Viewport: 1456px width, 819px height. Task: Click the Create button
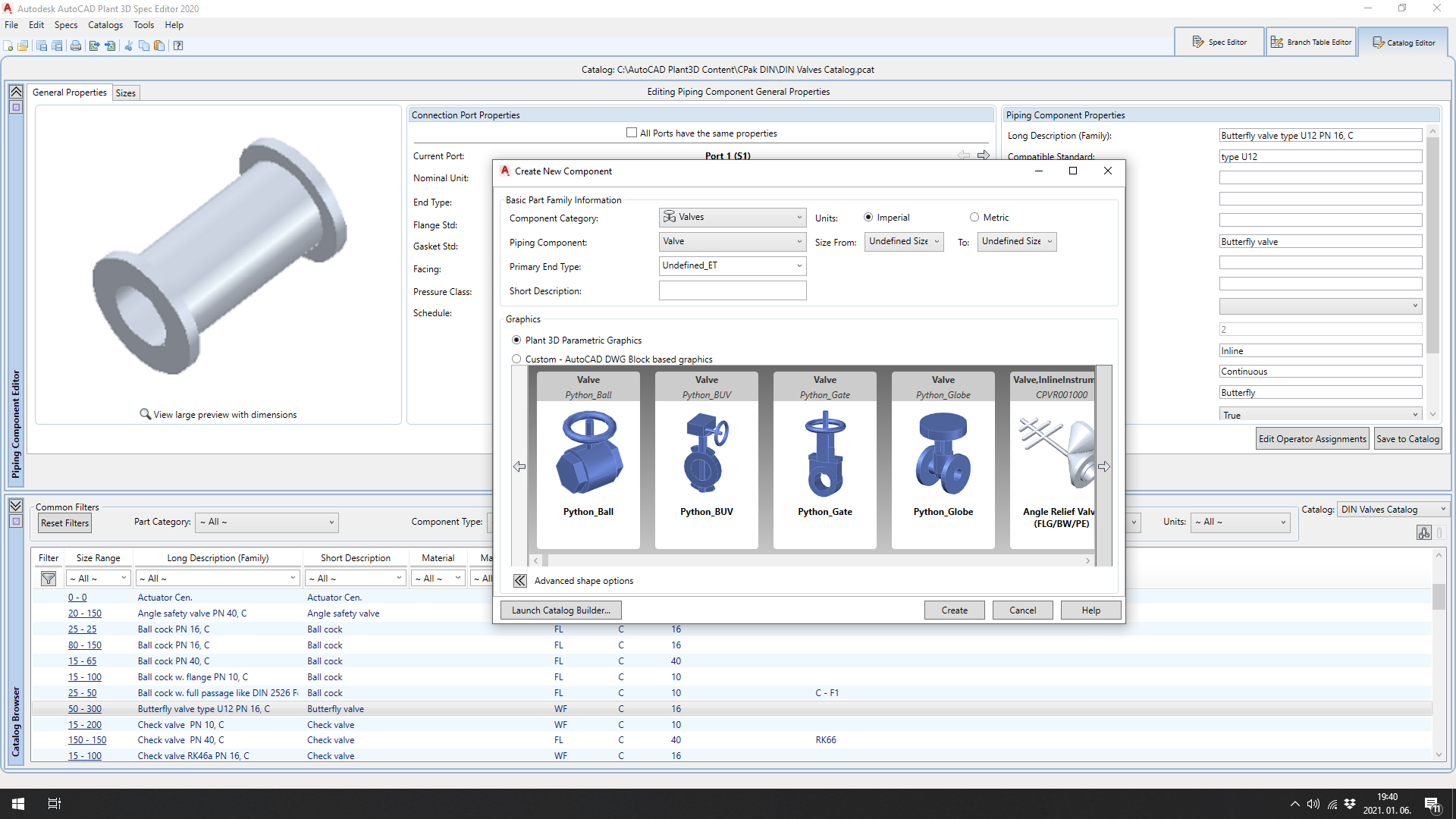click(954, 610)
